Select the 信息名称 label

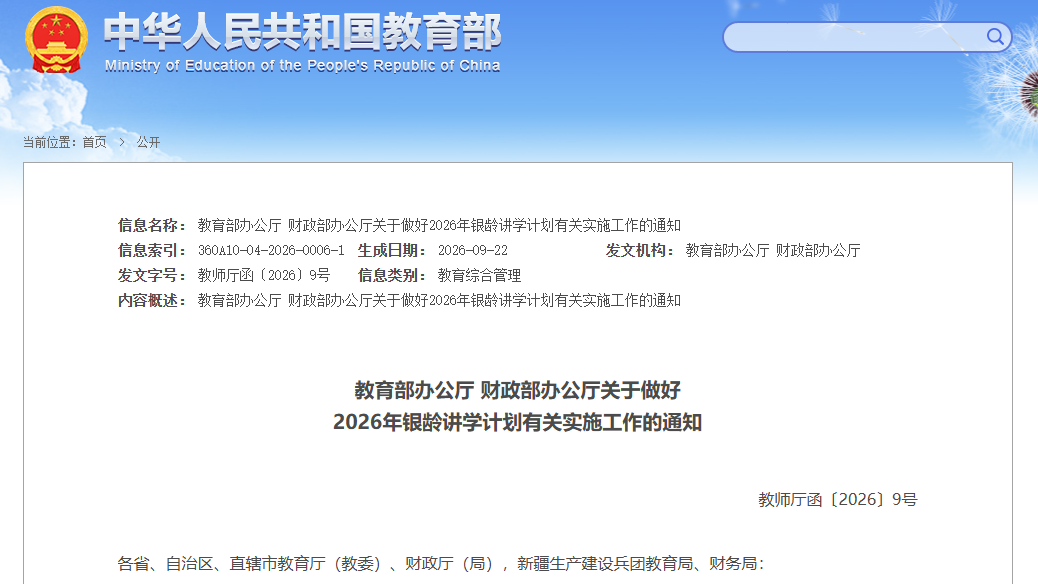click(152, 226)
